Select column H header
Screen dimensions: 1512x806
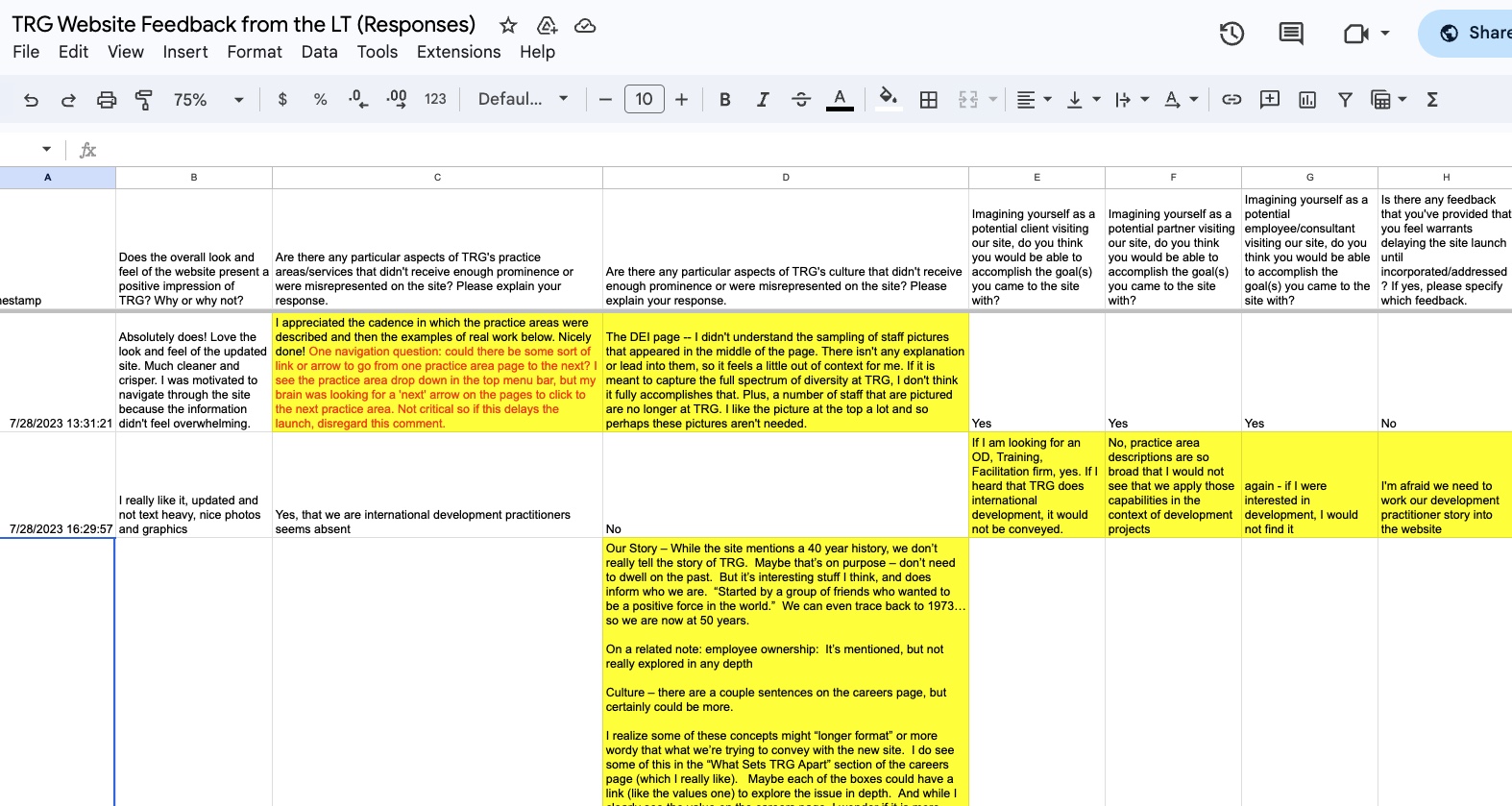pyautogui.click(x=1445, y=178)
